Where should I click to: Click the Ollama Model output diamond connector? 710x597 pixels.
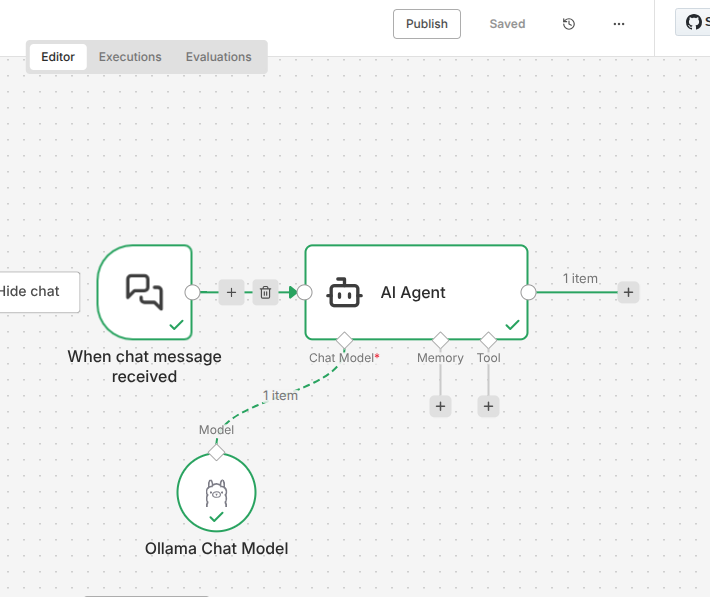216,447
